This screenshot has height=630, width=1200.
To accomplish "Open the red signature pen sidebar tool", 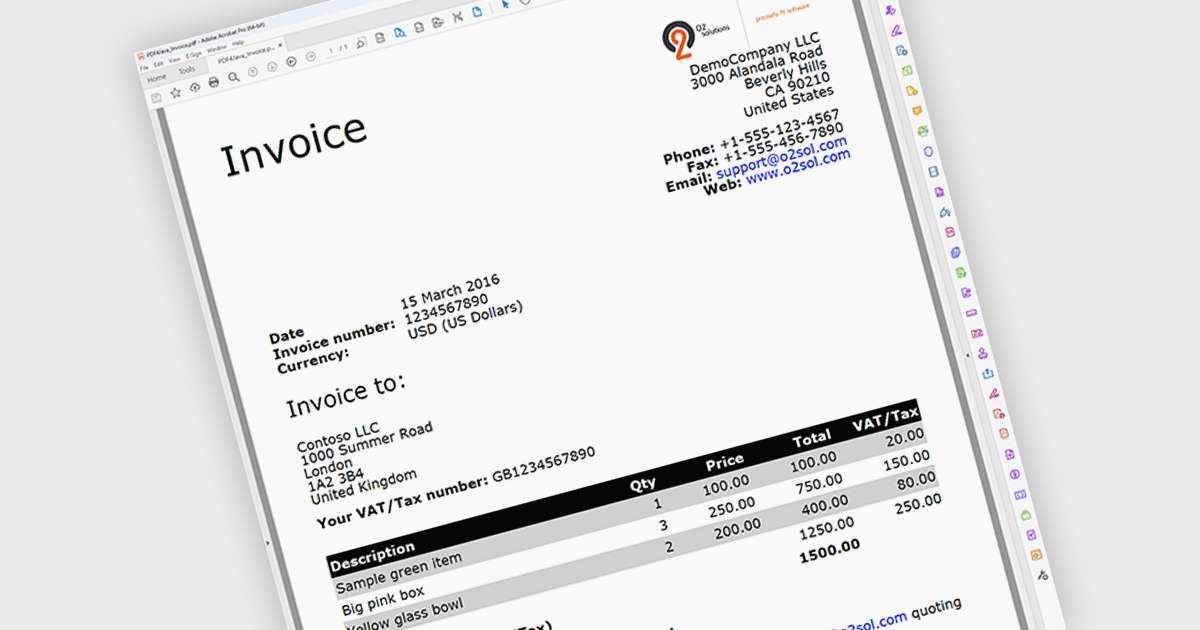I will [993, 393].
